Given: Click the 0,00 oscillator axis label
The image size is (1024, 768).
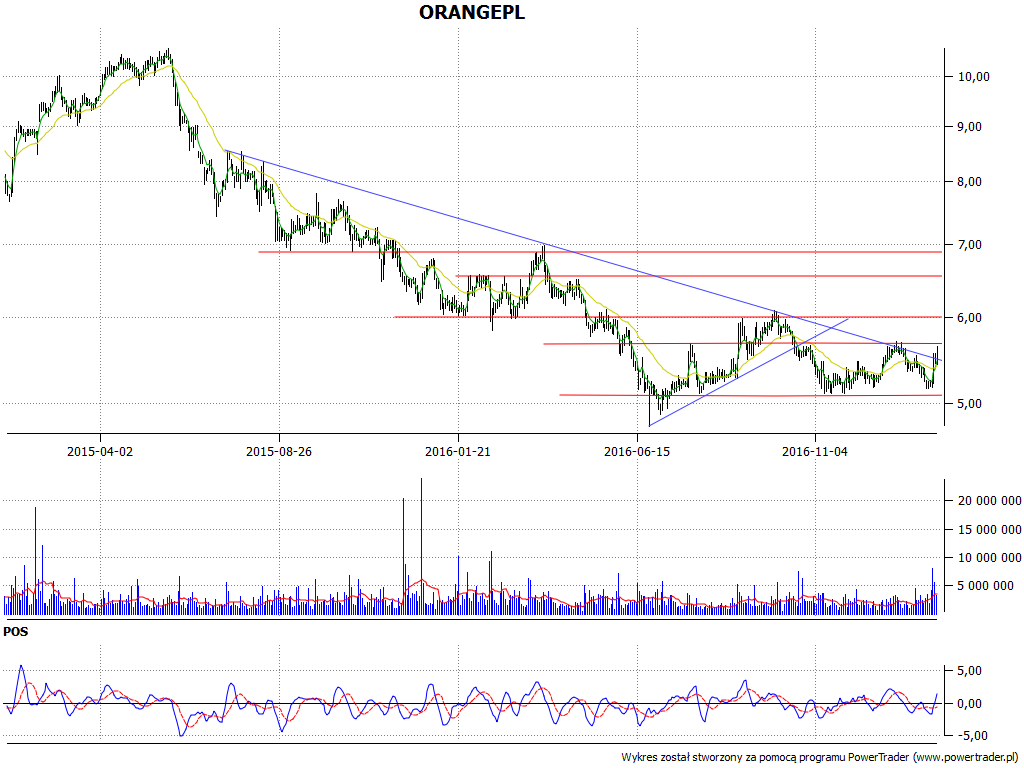Looking at the screenshot, I should point(970,703).
